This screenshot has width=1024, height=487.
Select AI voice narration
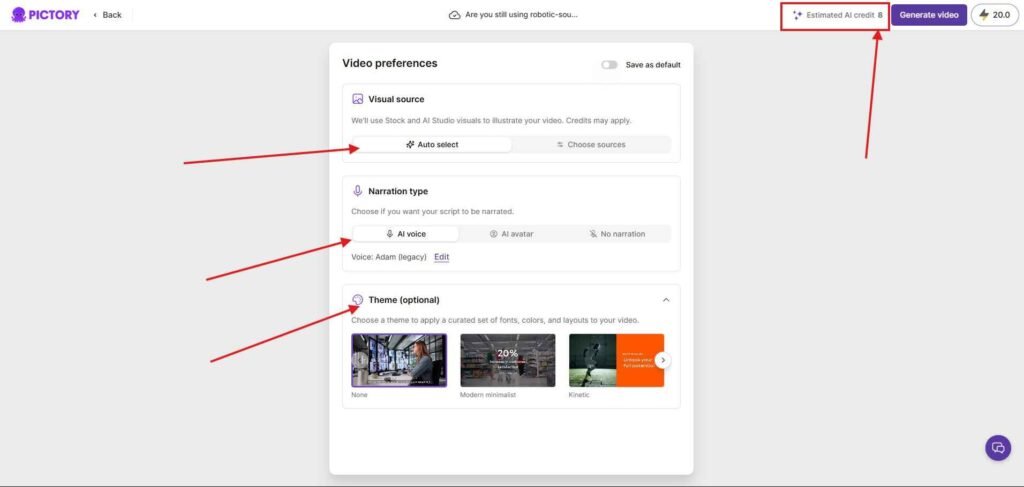click(x=406, y=234)
